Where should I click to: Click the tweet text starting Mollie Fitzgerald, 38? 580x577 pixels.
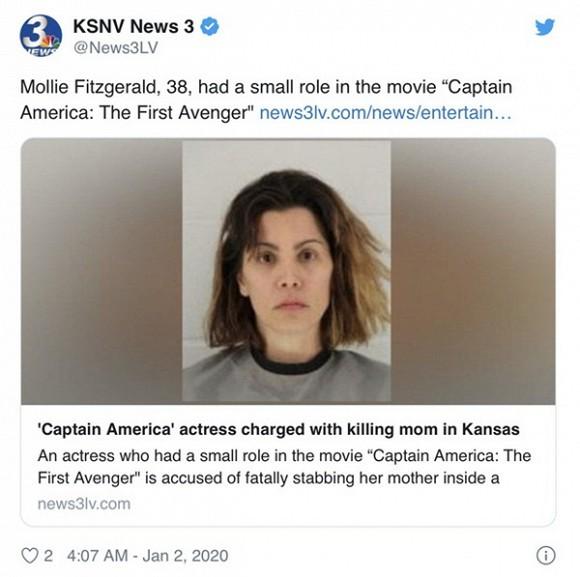click(x=266, y=100)
